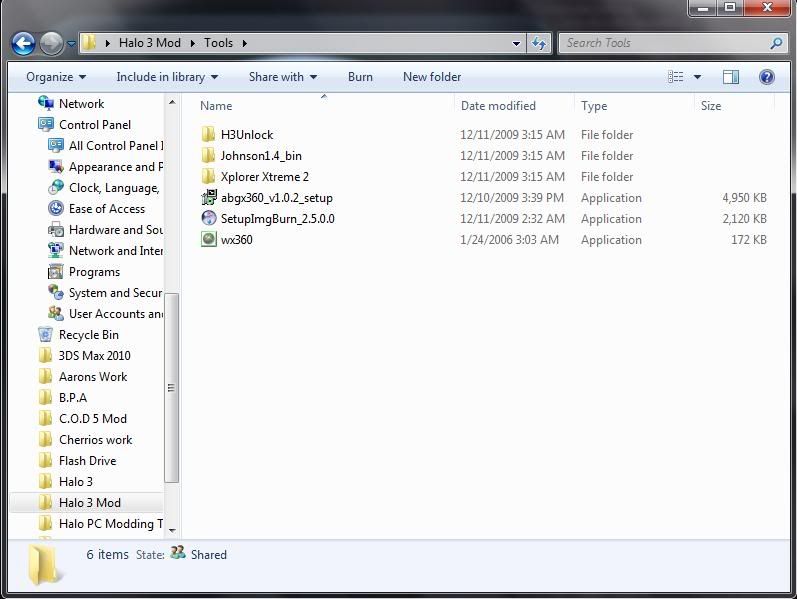This screenshot has height=599, width=797.
Task: Click System and Security icon
Action: (x=56, y=292)
